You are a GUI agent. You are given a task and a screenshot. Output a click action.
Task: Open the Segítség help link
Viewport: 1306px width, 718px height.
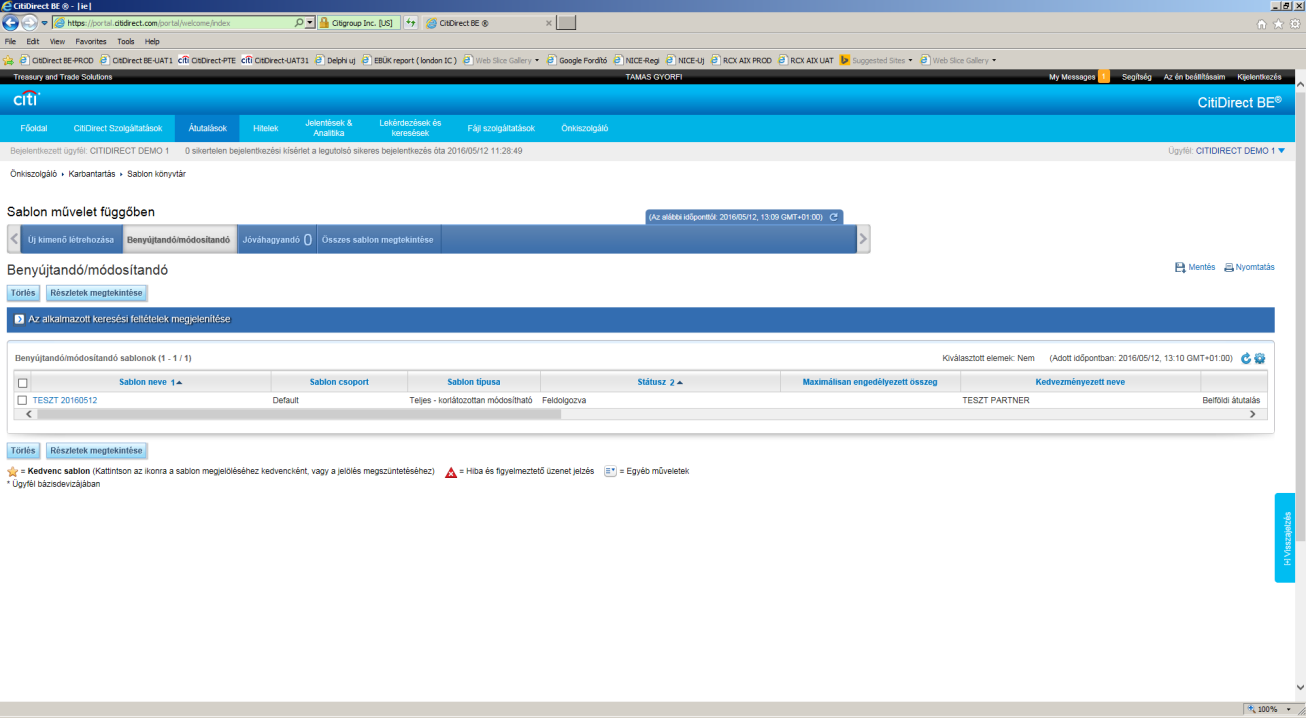(x=1136, y=77)
